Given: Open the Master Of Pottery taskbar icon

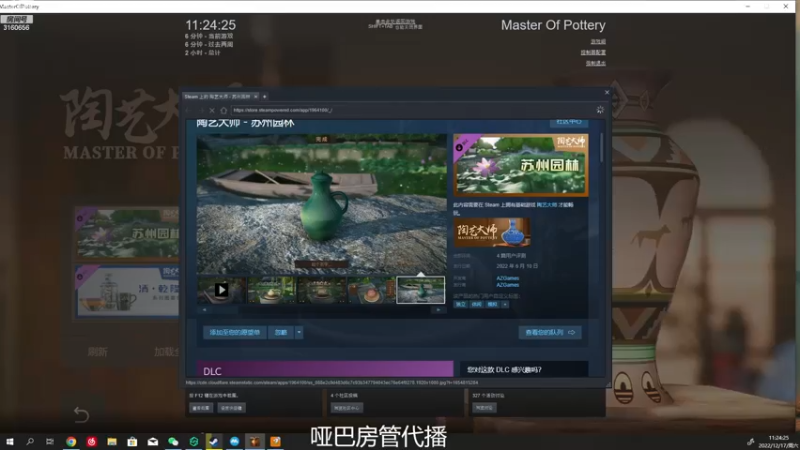Looking at the screenshot, I should (255, 441).
